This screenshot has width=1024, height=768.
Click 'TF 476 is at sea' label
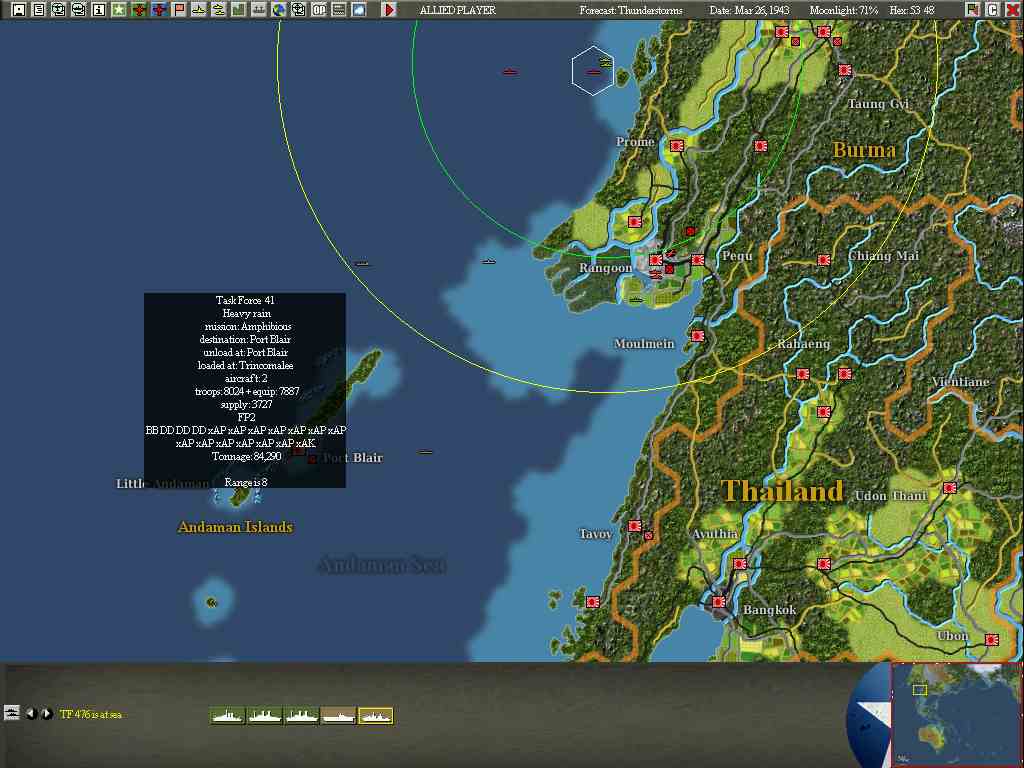tap(91, 714)
